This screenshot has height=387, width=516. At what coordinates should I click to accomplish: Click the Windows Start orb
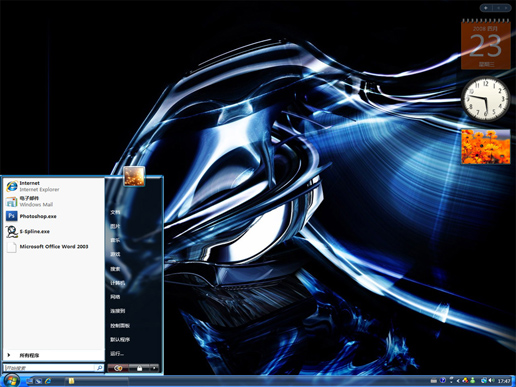[11, 381]
